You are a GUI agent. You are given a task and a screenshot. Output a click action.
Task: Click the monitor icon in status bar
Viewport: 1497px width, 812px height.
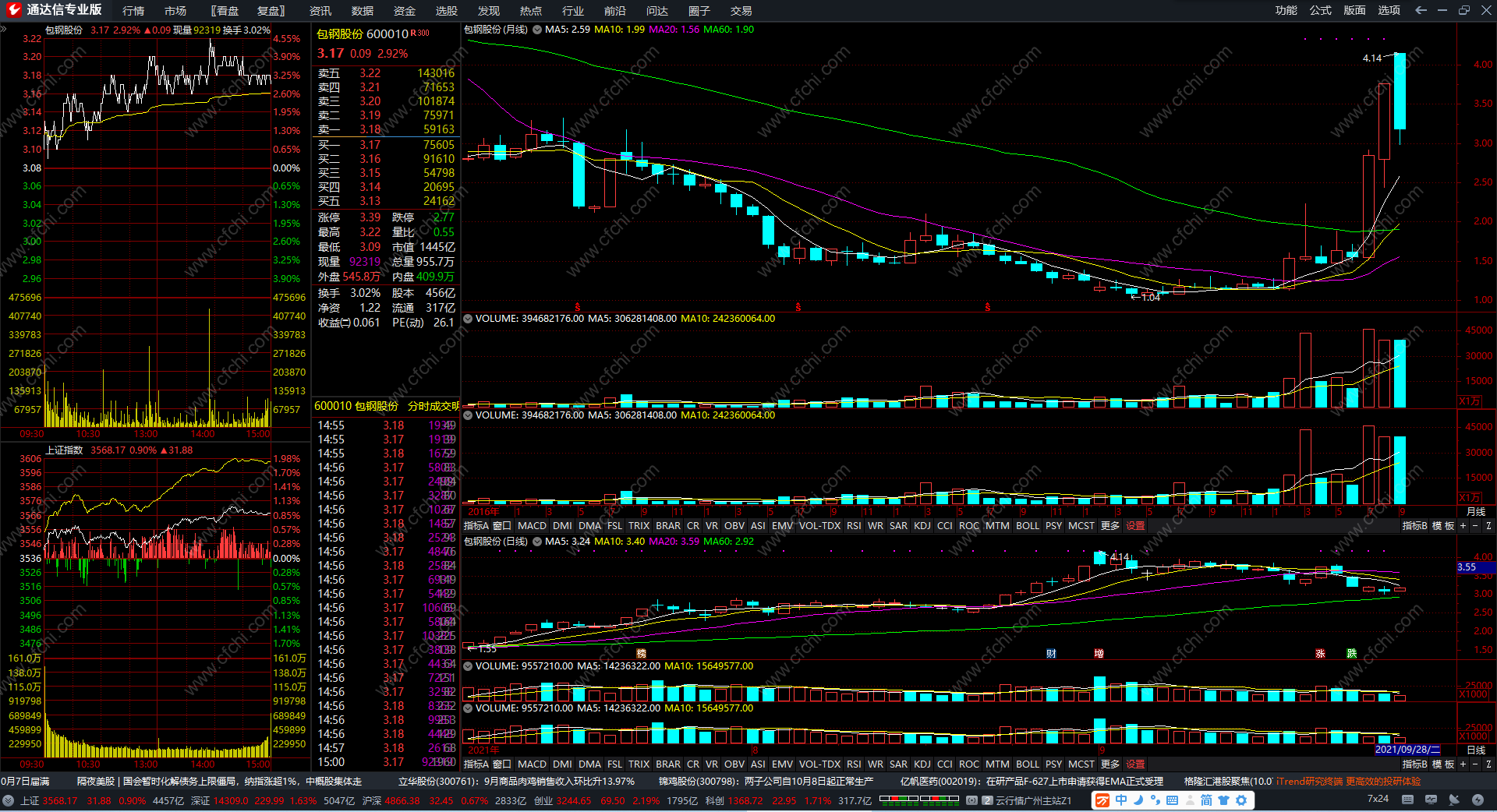(x=1431, y=800)
